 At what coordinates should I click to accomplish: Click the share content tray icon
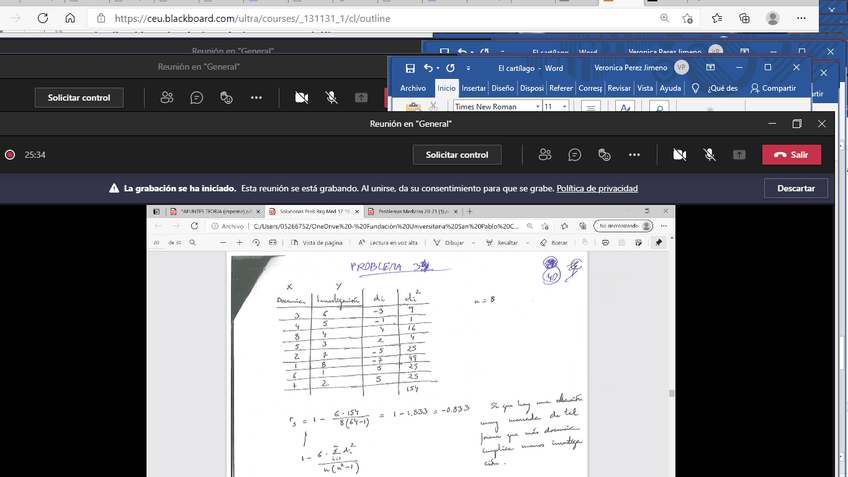[739, 155]
